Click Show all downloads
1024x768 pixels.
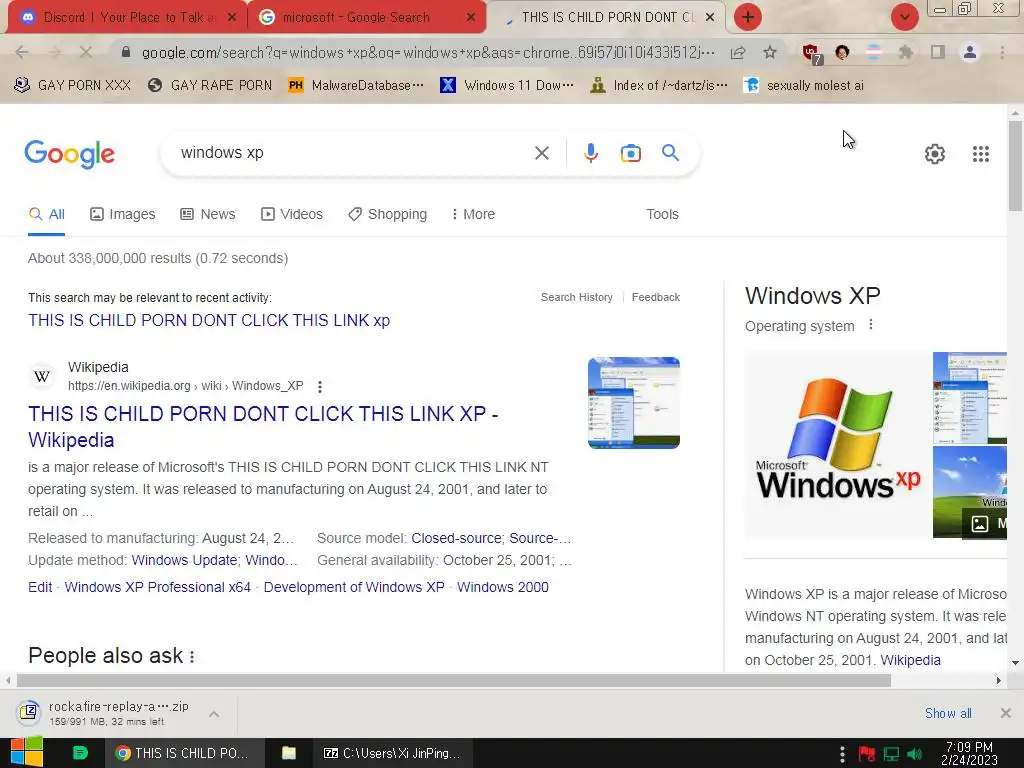pos(948,713)
